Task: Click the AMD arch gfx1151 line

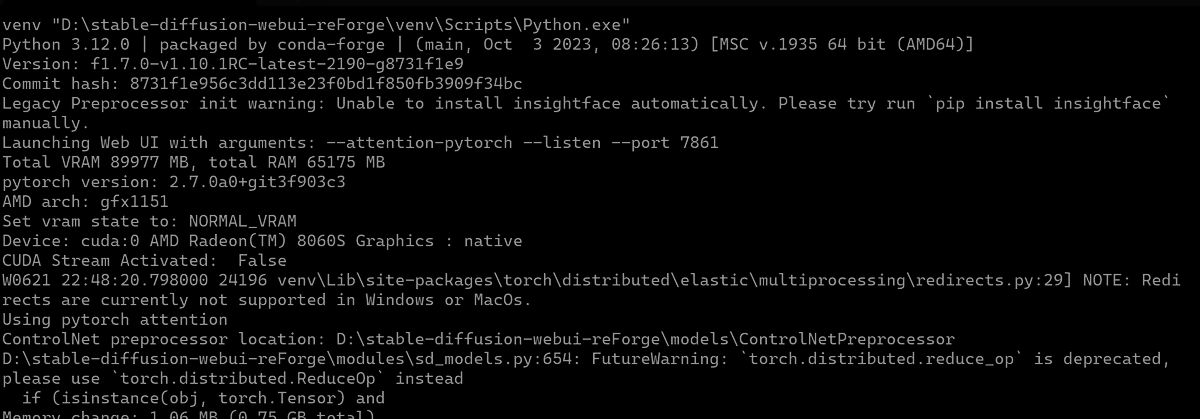Action: (x=84, y=200)
